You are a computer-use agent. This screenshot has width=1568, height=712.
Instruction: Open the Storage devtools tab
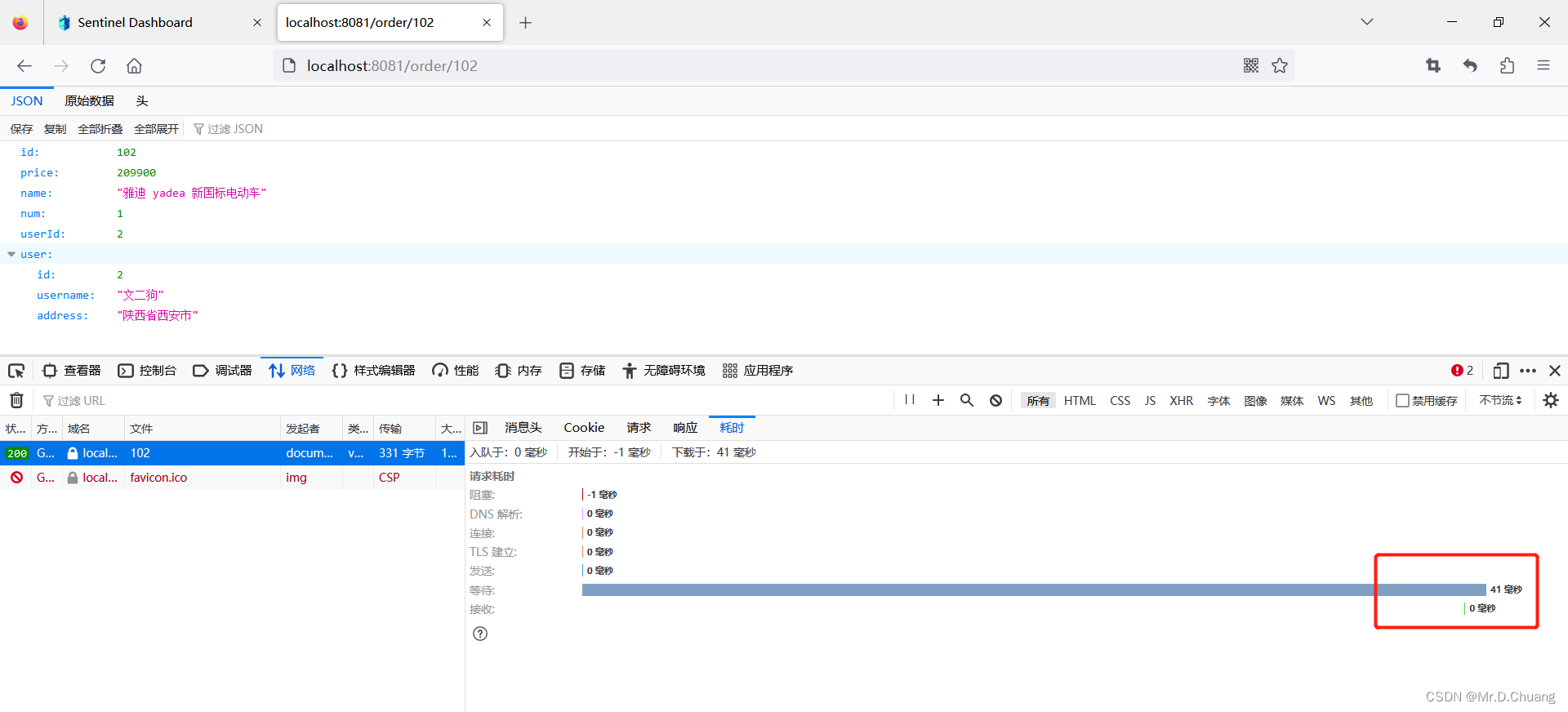tap(582, 371)
